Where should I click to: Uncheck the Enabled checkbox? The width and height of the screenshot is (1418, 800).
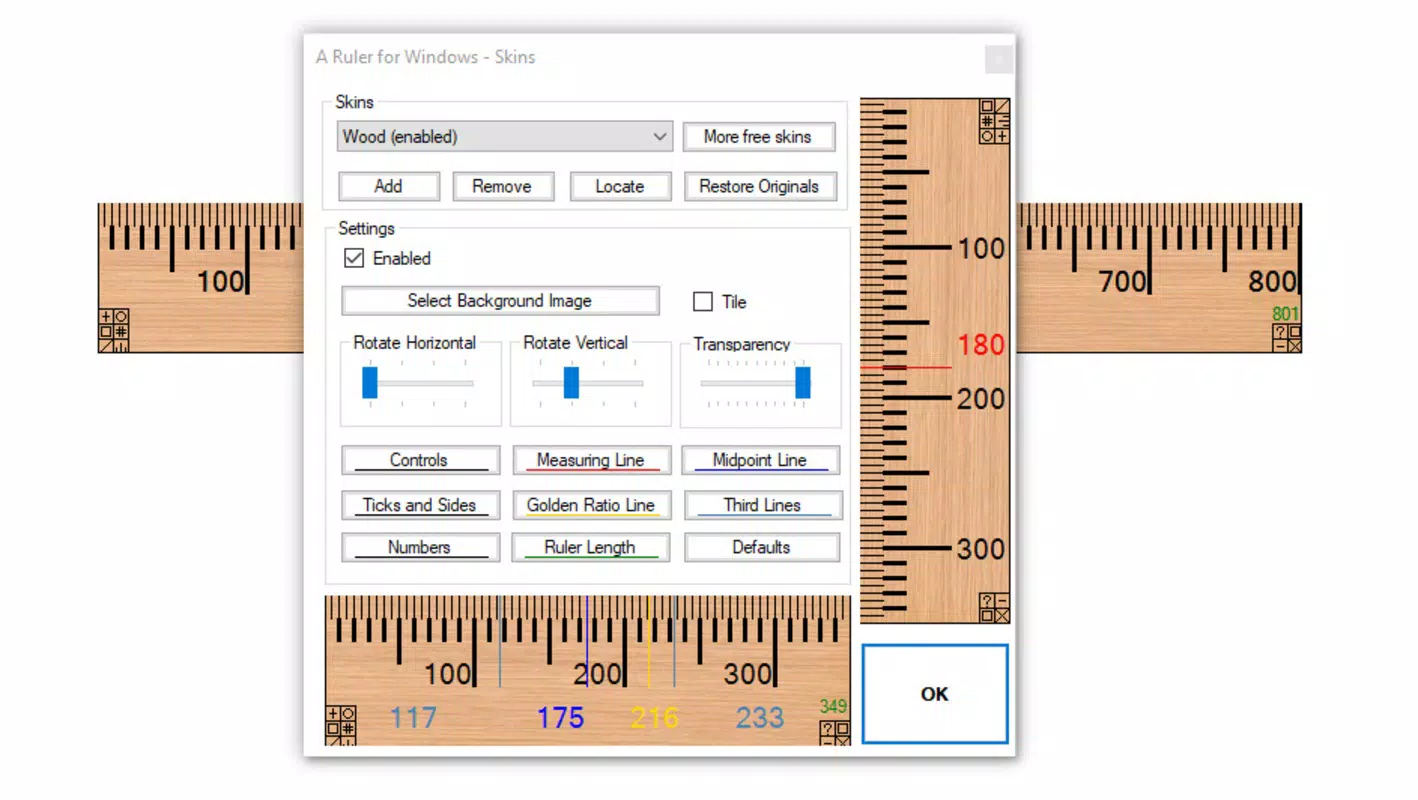(354, 258)
